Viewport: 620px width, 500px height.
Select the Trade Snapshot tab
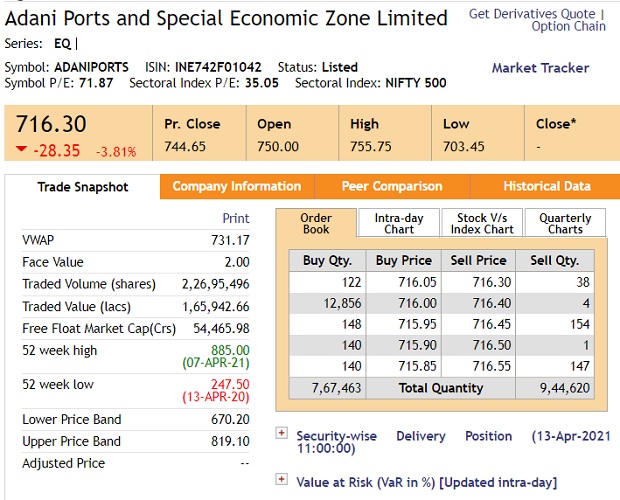(x=83, y=187)
